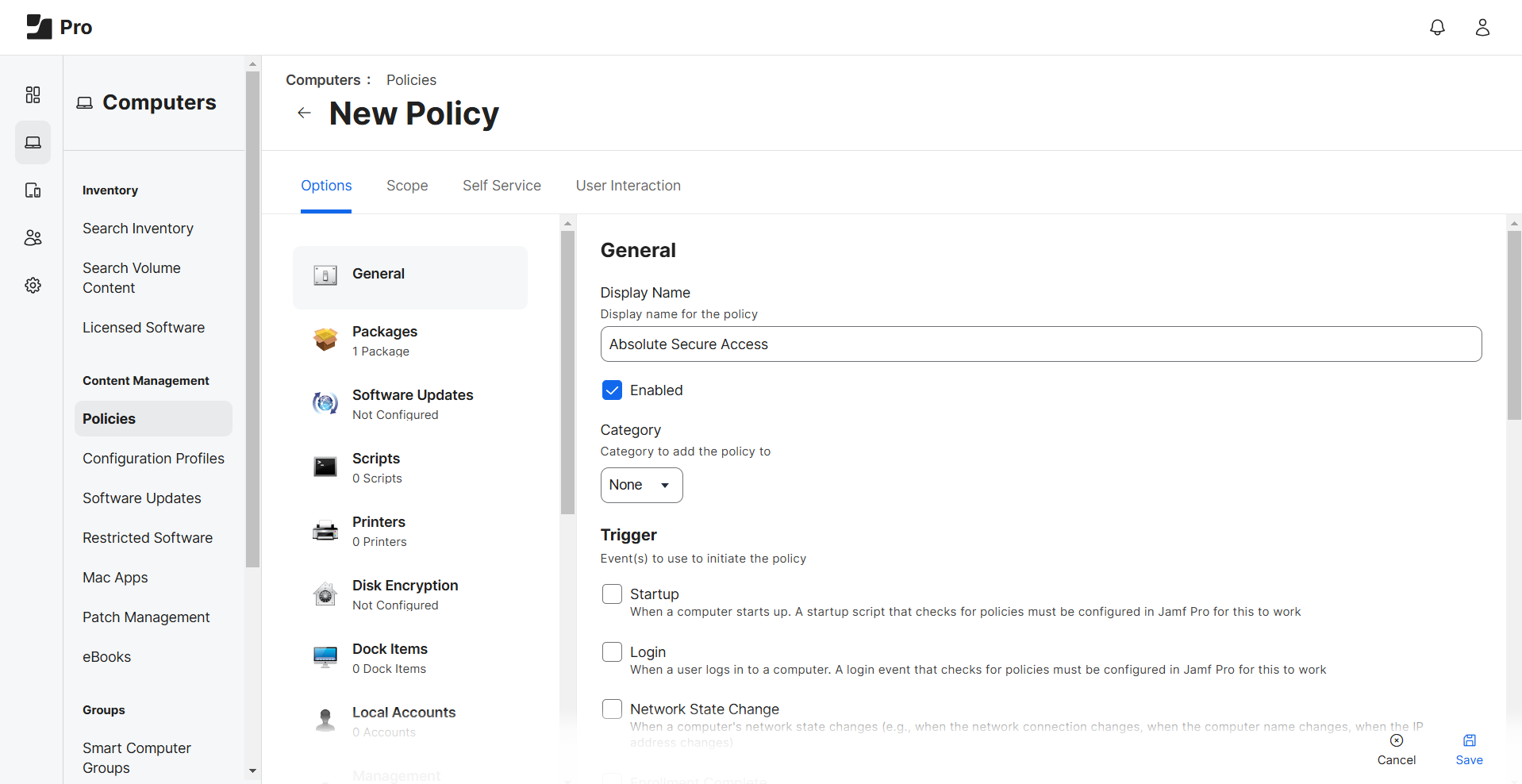The height and width of the screenshot is (784, 1522).
Task: Click the Scripts terminal icon
Action: pos(325,467)
